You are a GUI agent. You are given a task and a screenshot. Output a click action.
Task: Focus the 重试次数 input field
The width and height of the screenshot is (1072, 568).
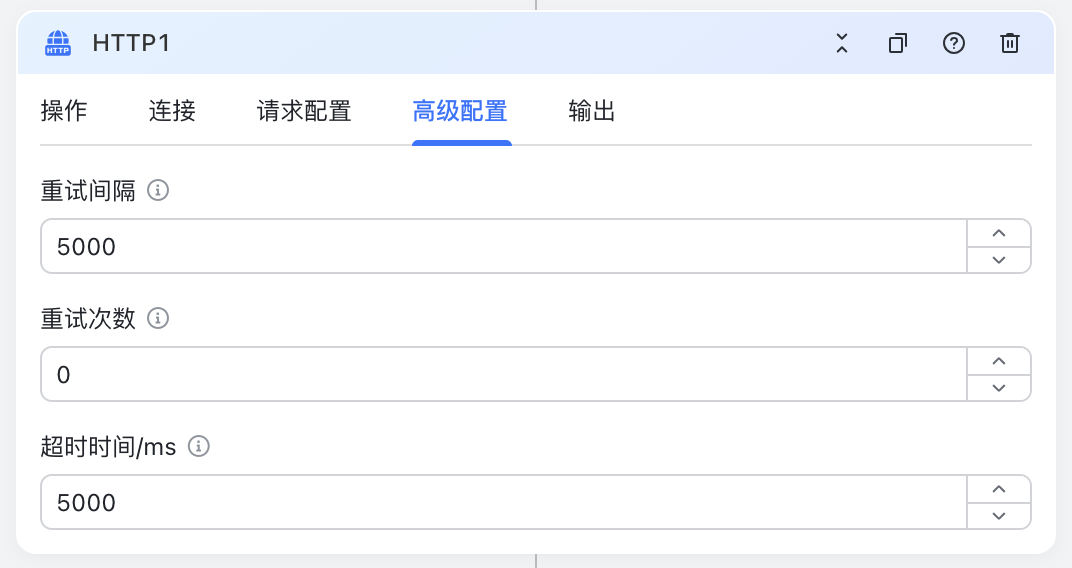(504, 374)
